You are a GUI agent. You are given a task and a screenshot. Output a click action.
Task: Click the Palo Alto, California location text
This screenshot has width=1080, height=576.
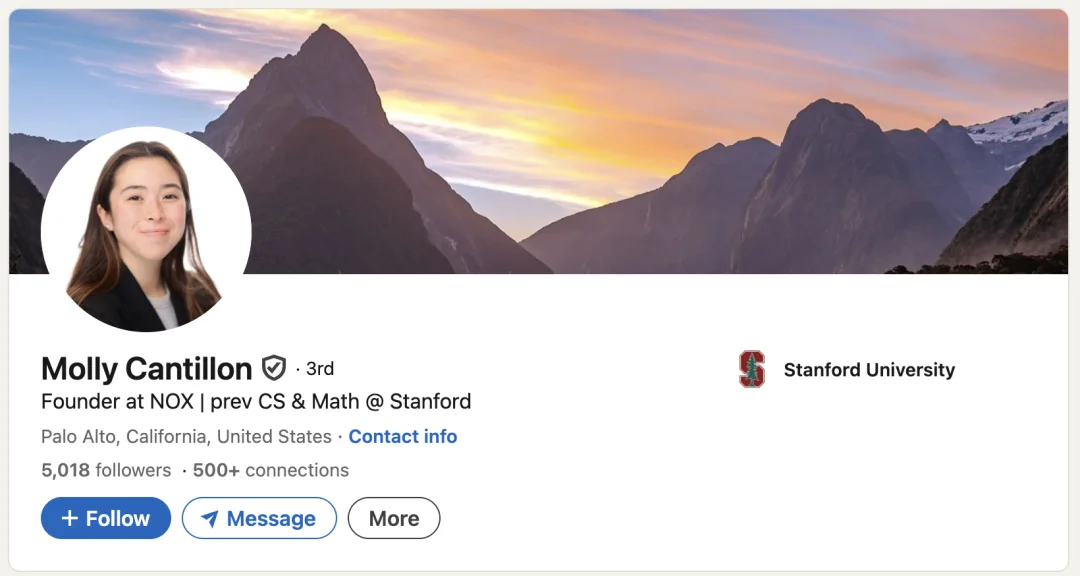click(x=186, y=436)
